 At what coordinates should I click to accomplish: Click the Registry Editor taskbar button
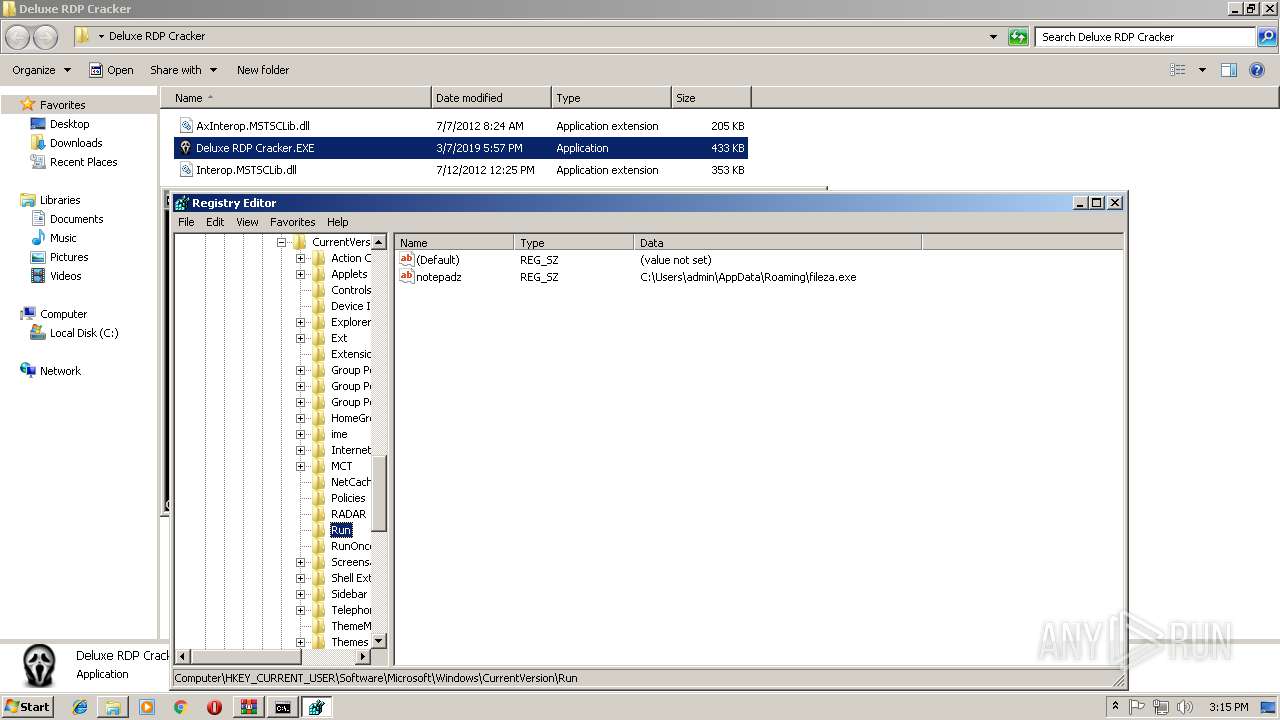pyautogui.click(x=317, y=707)
